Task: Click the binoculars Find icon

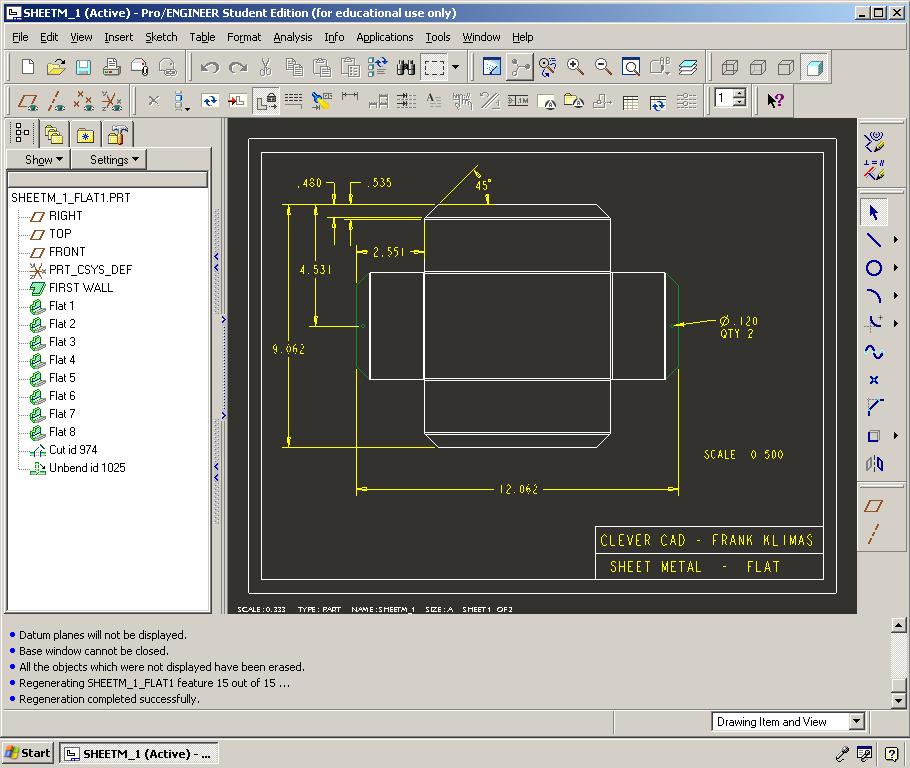Action: click(406, 67)
